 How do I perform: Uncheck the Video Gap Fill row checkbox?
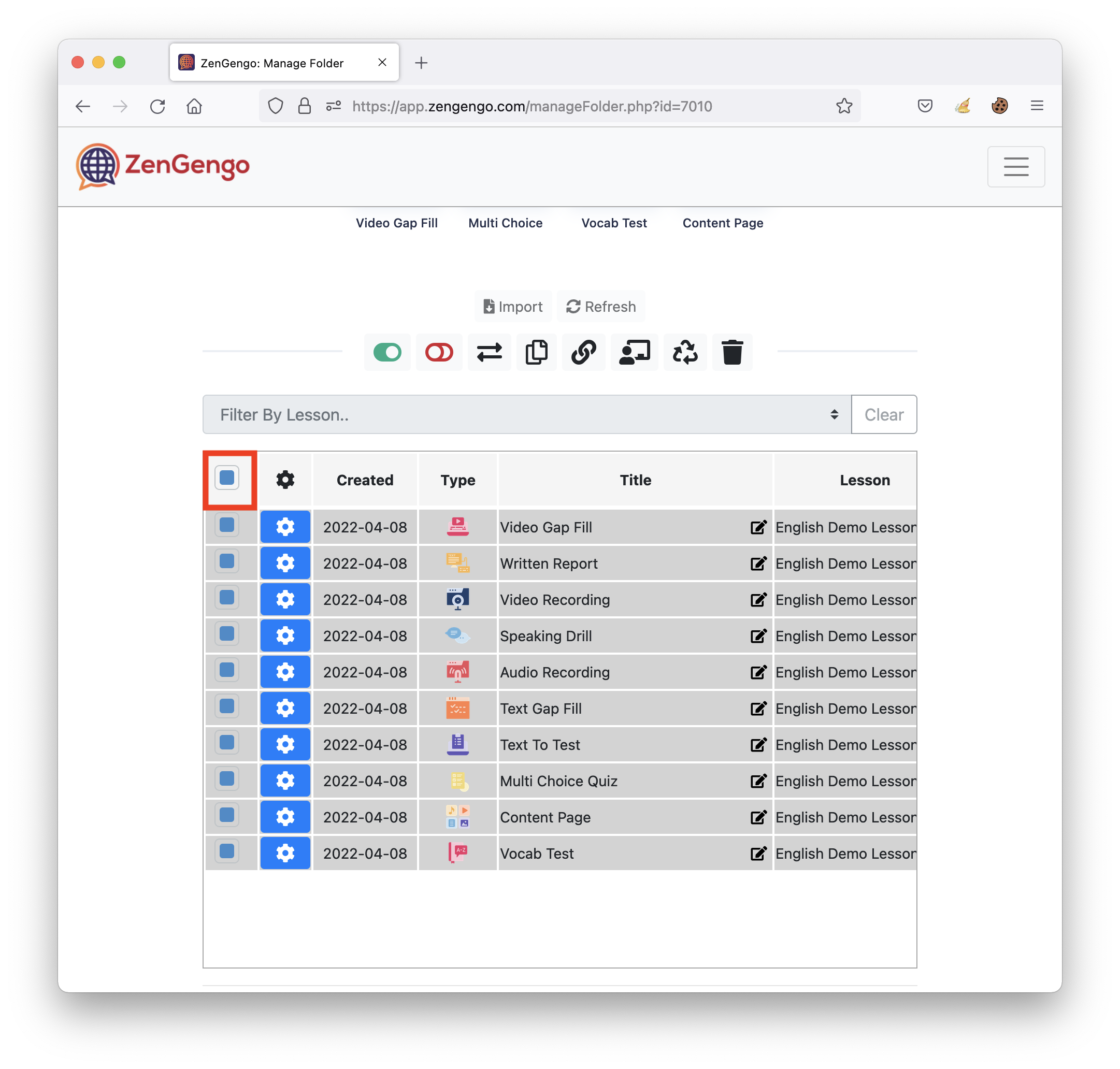click(x=227, y=525)
